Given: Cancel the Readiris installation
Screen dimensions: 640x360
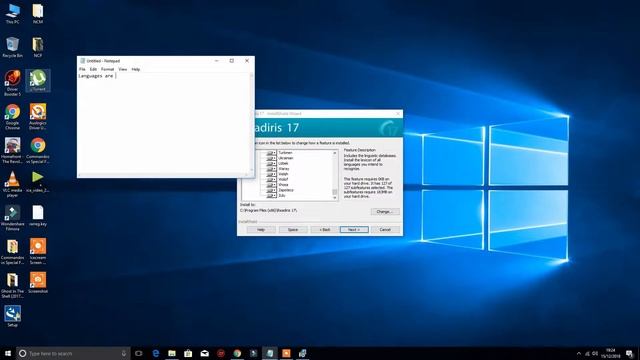Looking at the screenshot, I should [385, 230].
